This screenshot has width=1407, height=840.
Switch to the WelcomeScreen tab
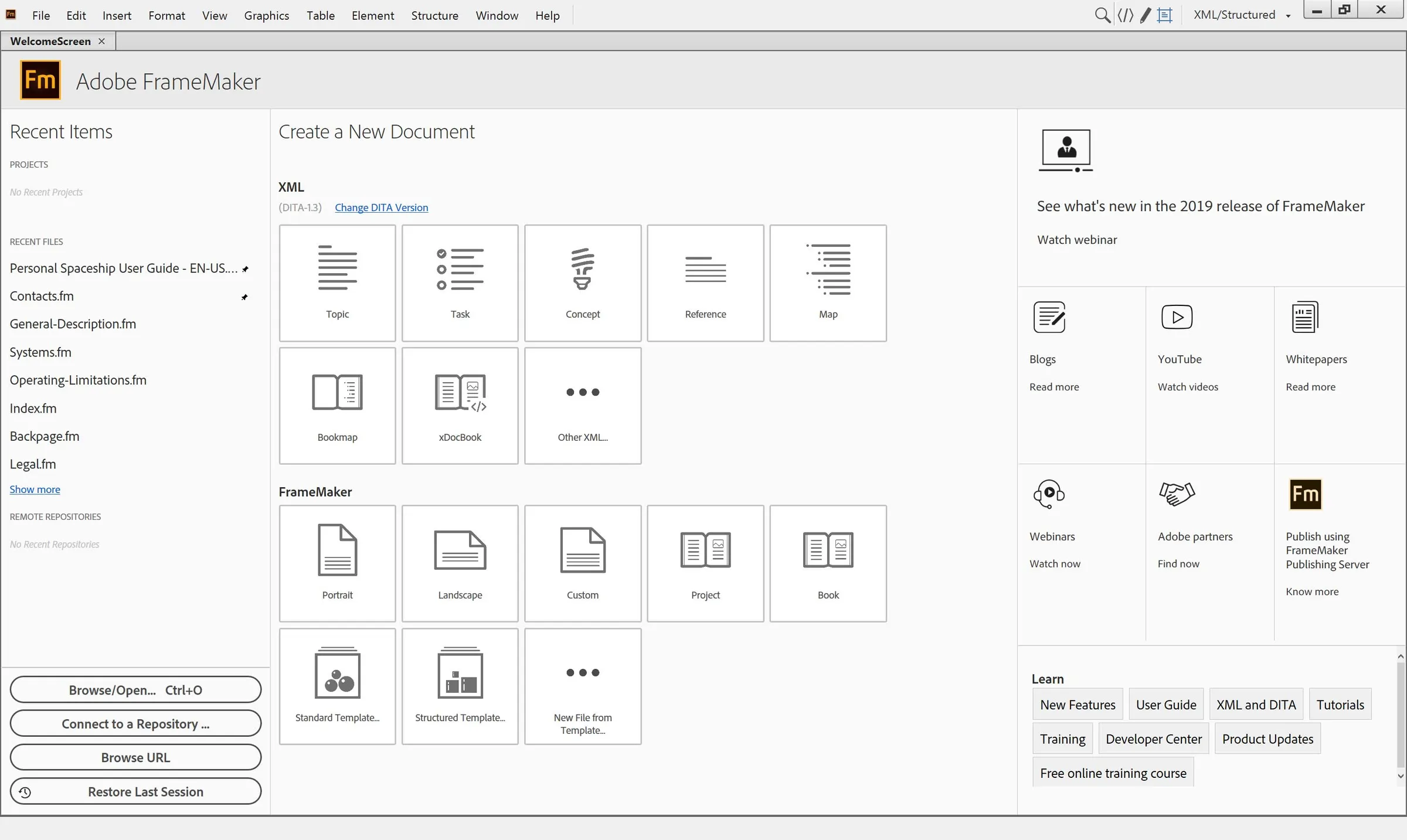[50, 40]
